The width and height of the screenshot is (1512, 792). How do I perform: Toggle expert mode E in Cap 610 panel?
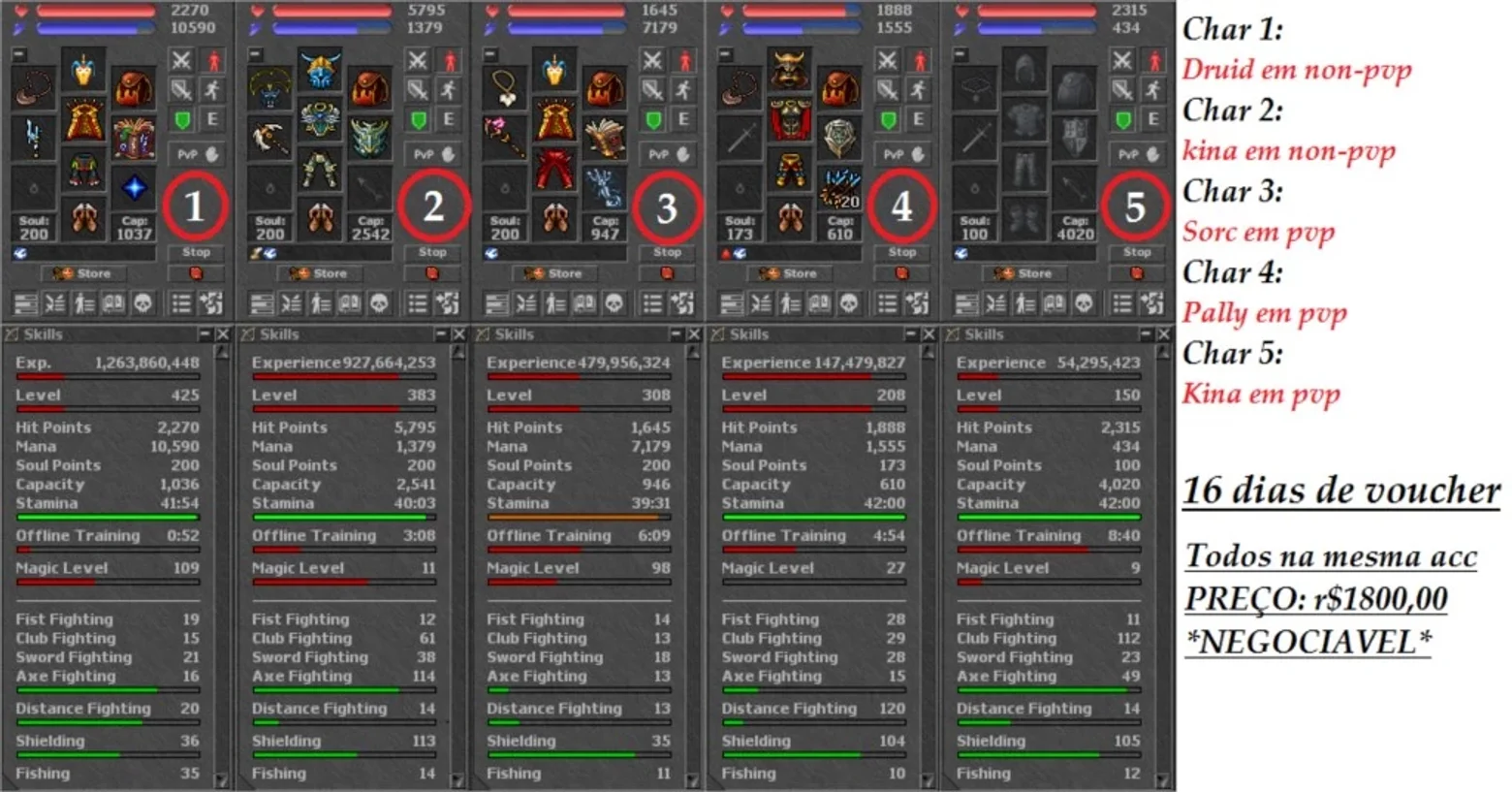click(x=920, y=120)
